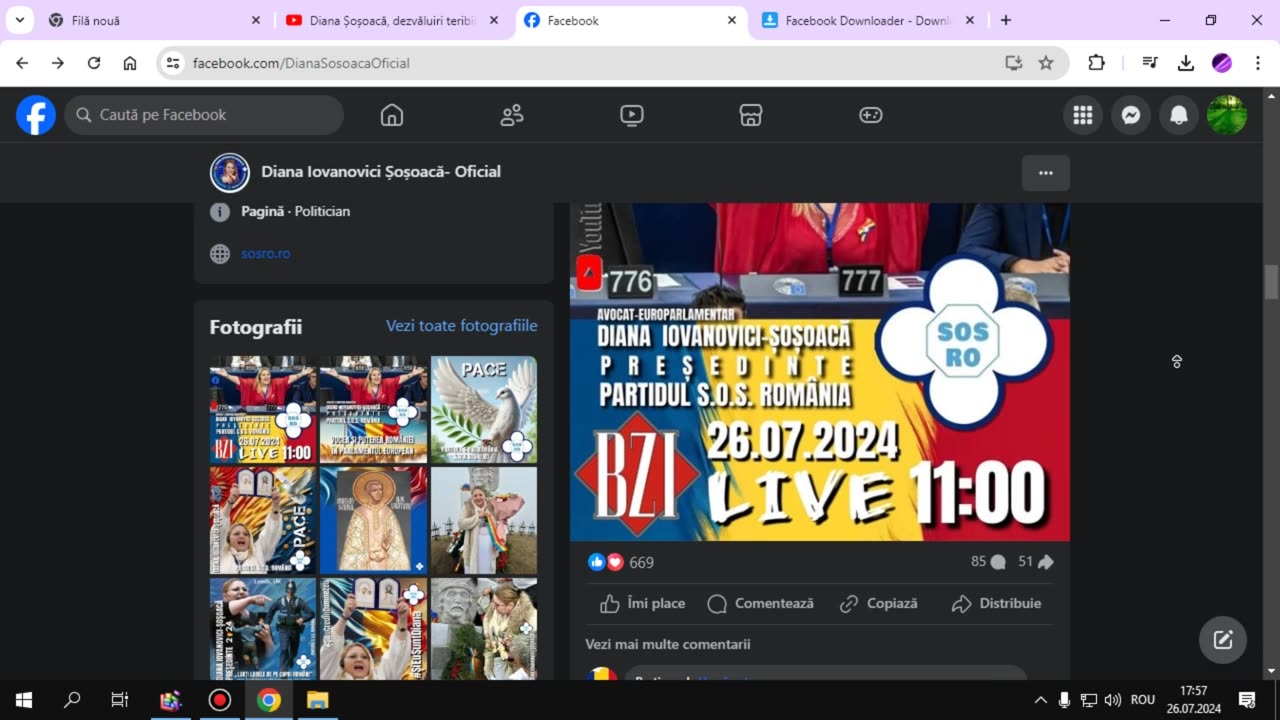This screenshot has height=720, width=1280.
Task: Open the Chrome extensions puzzle icon
Action: pyautogui.click(x=1096, y=63)
